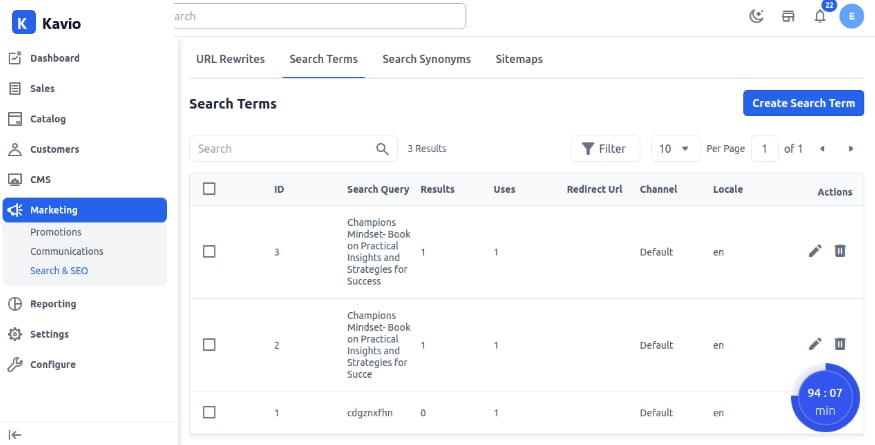Sort by ID column header
Screen dimensions: 875x445
point(279,189)
